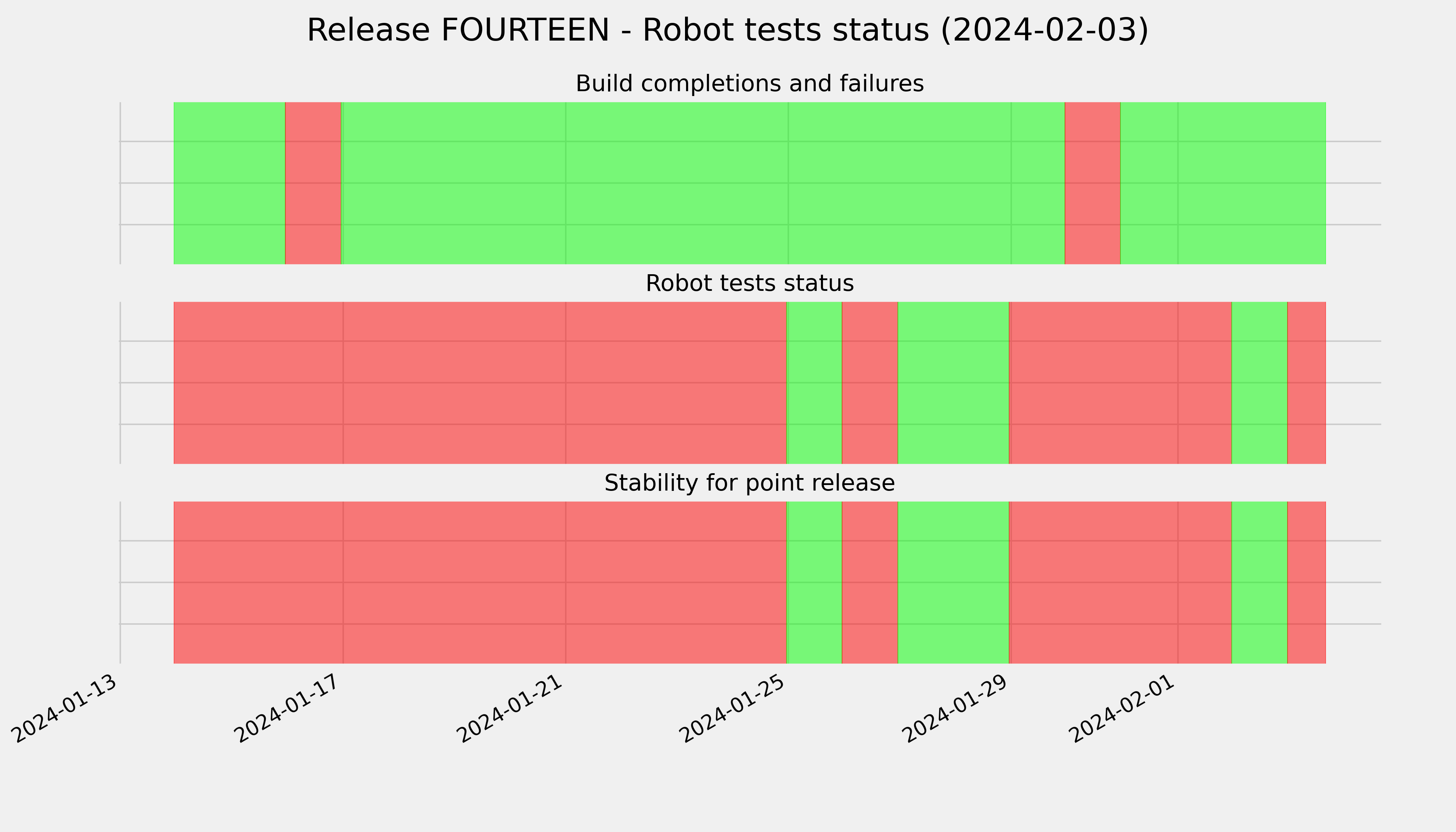This screenshot has width=1456, height=832.
Task: Click the first red failure band in Build chart
Action: coord(313,183)
